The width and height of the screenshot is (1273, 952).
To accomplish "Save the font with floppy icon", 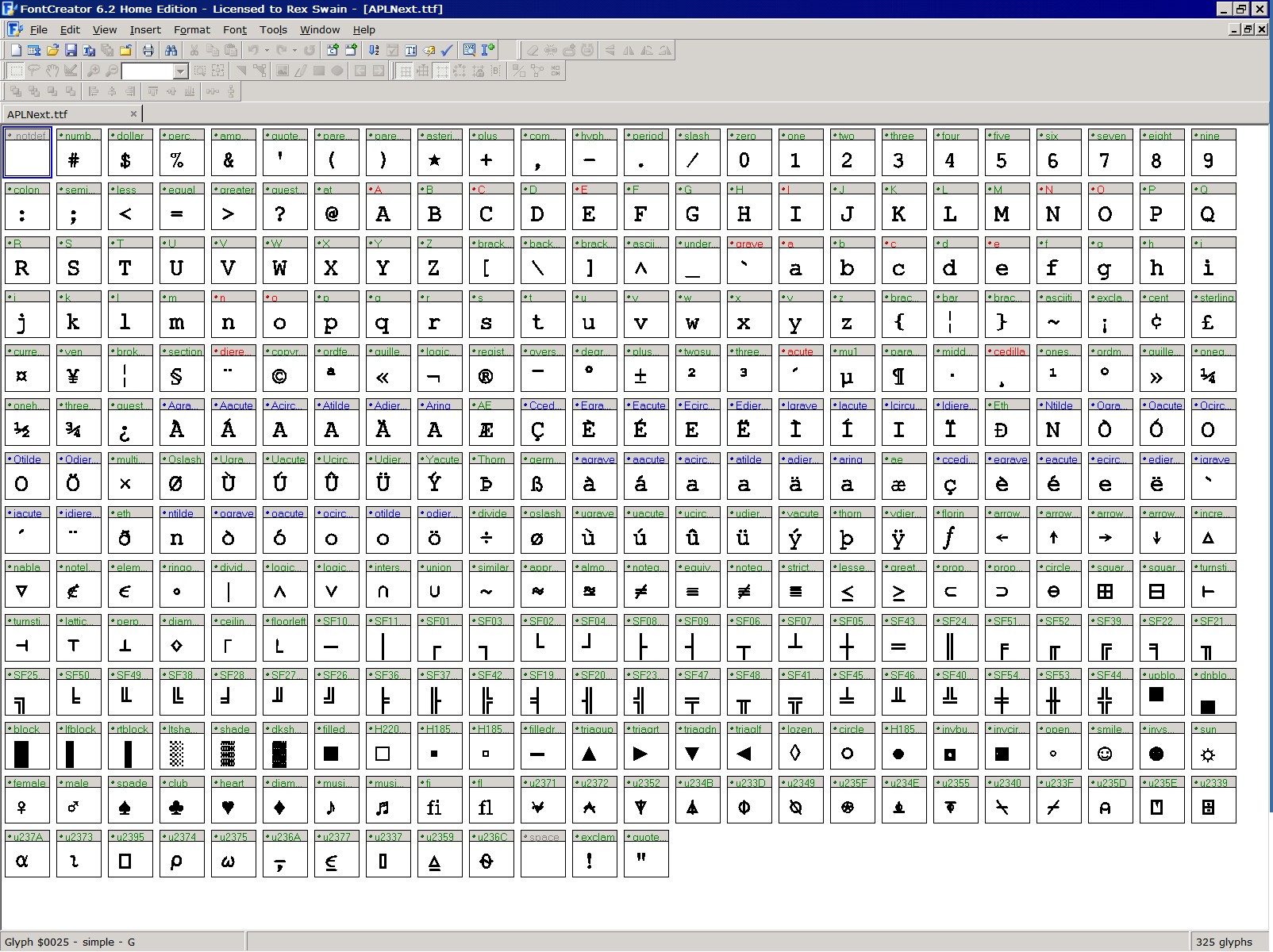I will (x=71, y=50).
